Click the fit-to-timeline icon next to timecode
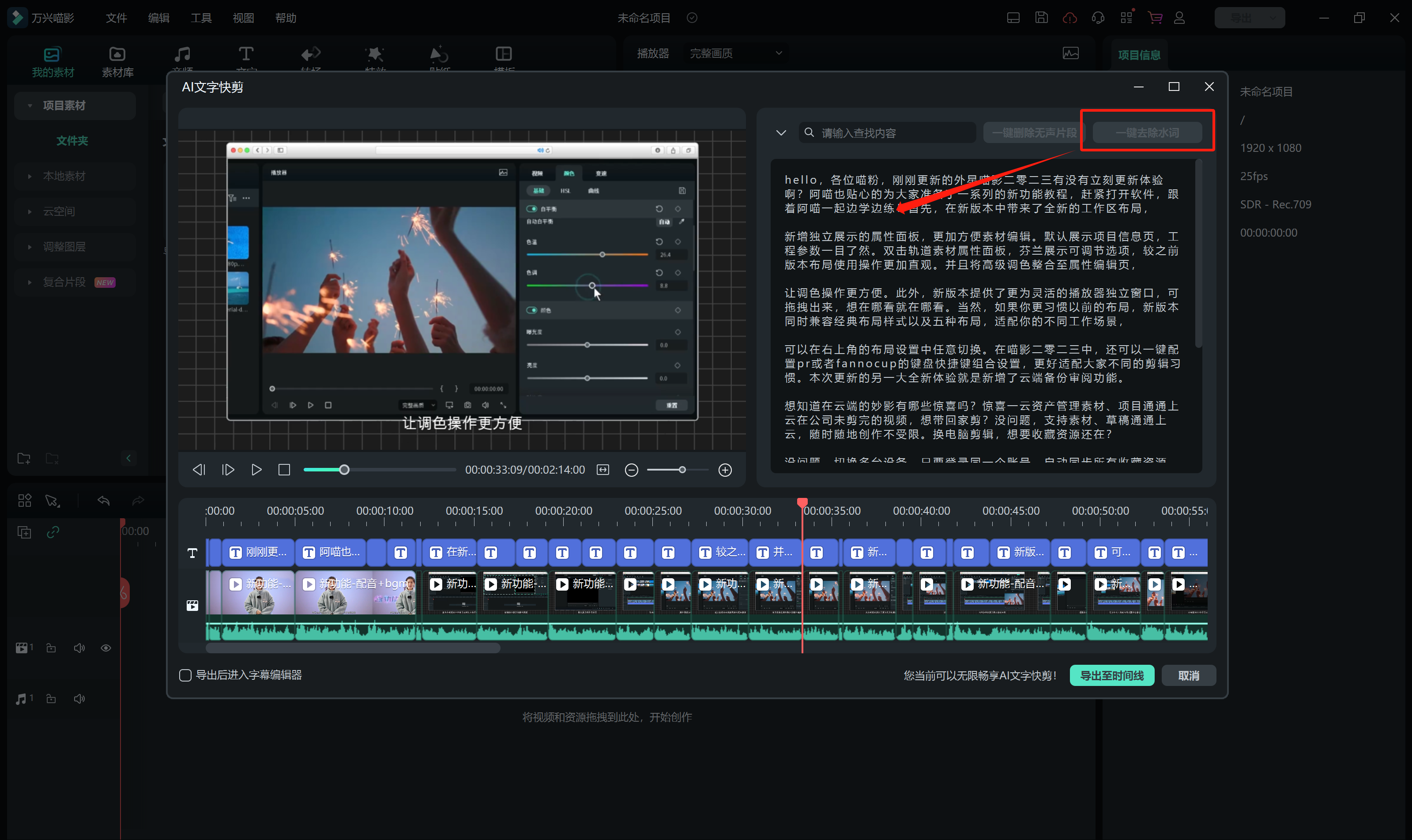This screenshot has height=840, width=1412. click(x=603, y=470)
